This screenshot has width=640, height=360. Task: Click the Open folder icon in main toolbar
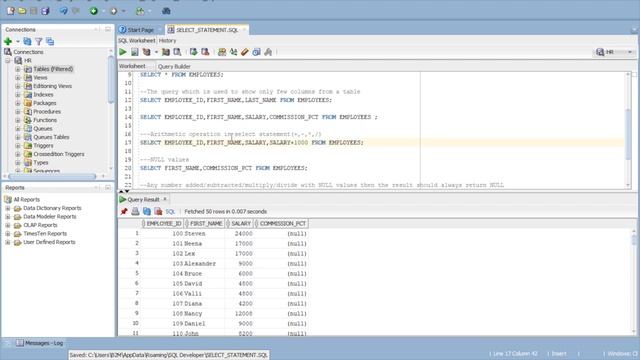pos(22,11)
